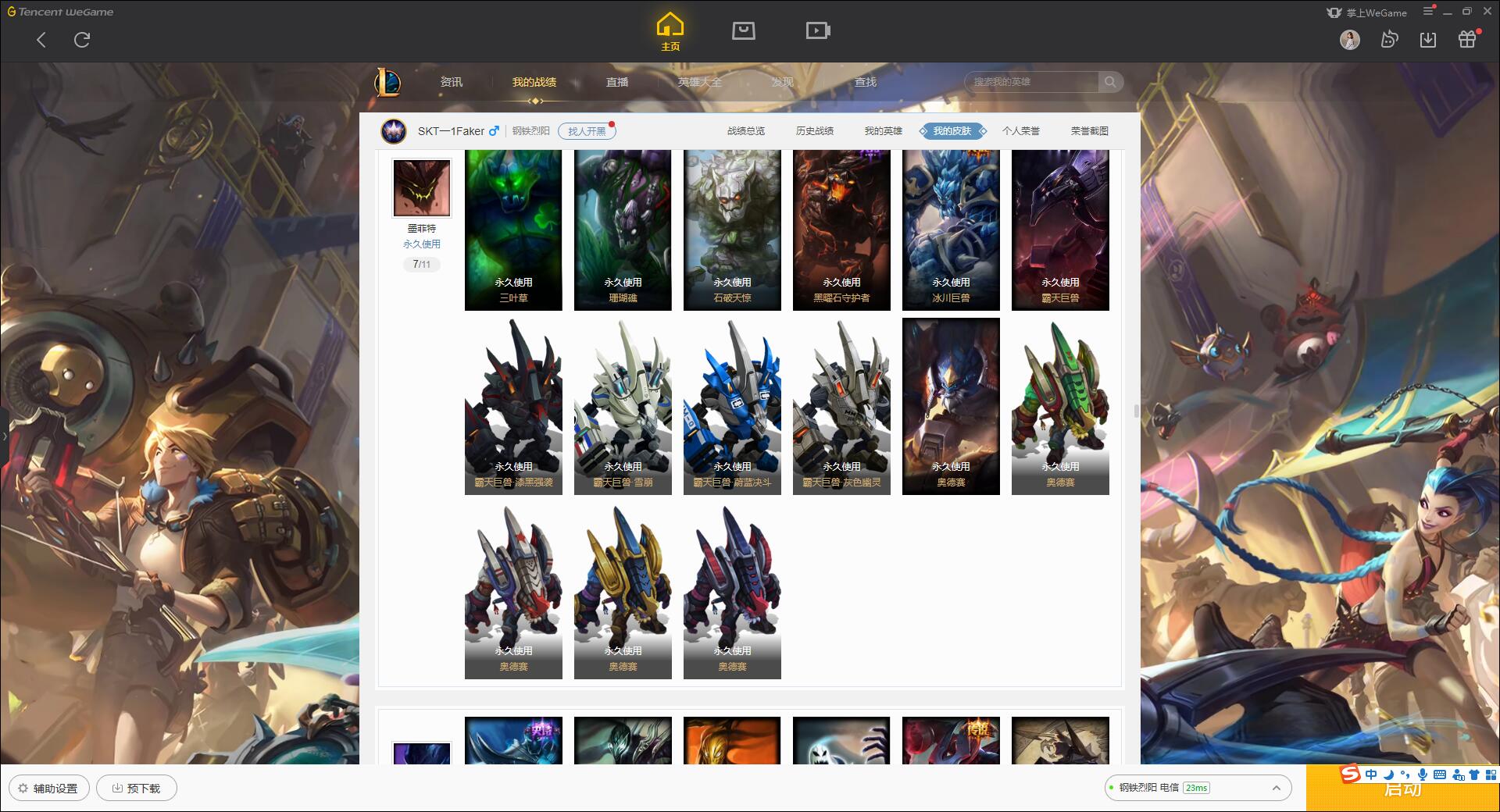Expand the 钢铁烈阳 电信 server selector
1500x812 pixels.
(1197, 788)
